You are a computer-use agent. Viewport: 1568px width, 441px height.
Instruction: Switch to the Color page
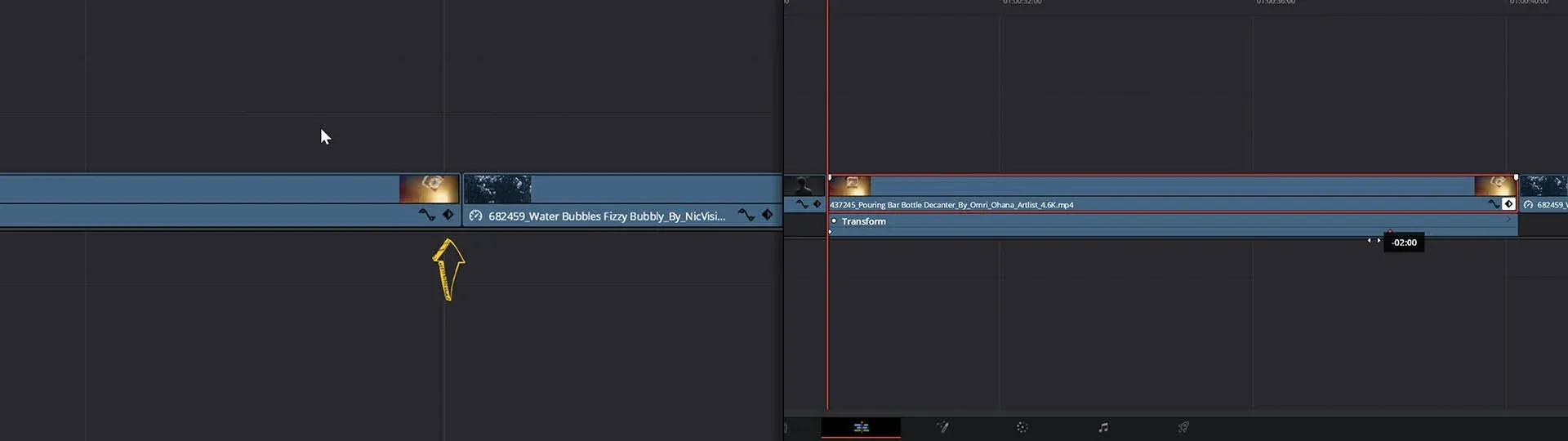coord(1022,427)
